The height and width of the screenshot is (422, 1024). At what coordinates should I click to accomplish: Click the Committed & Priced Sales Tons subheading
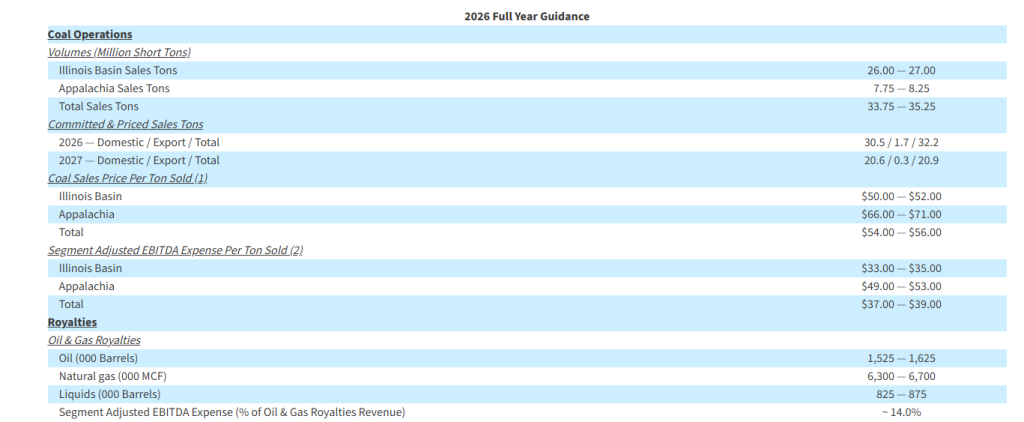(125, 124)
